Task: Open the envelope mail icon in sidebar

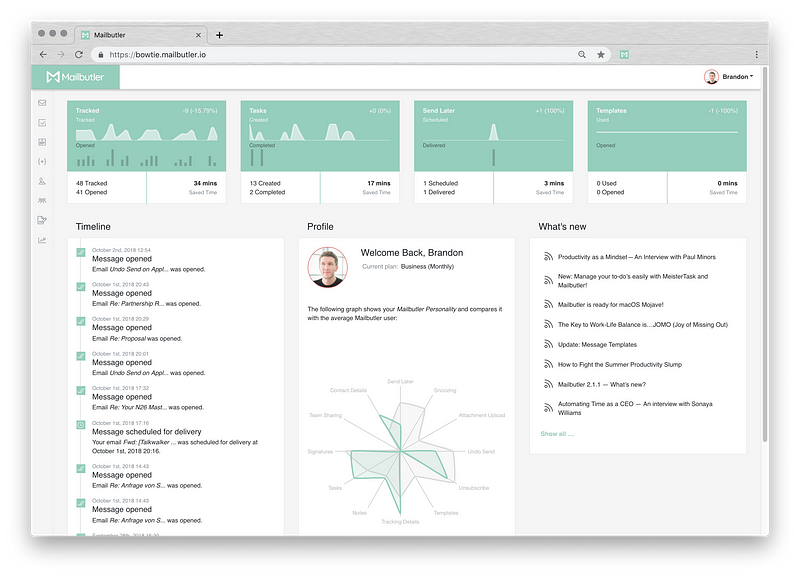Action: [x=42, y=103]
